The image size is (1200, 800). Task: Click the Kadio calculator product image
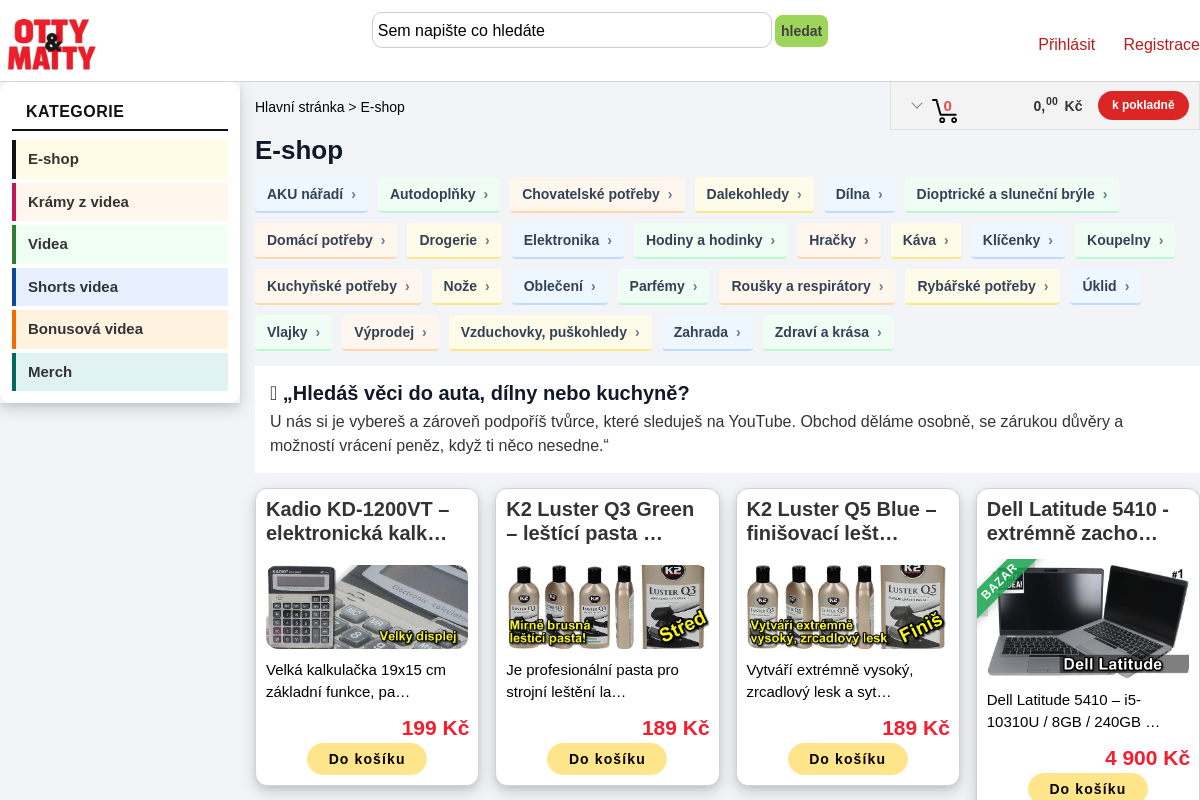pyautogui.click(x=367, y=607)
